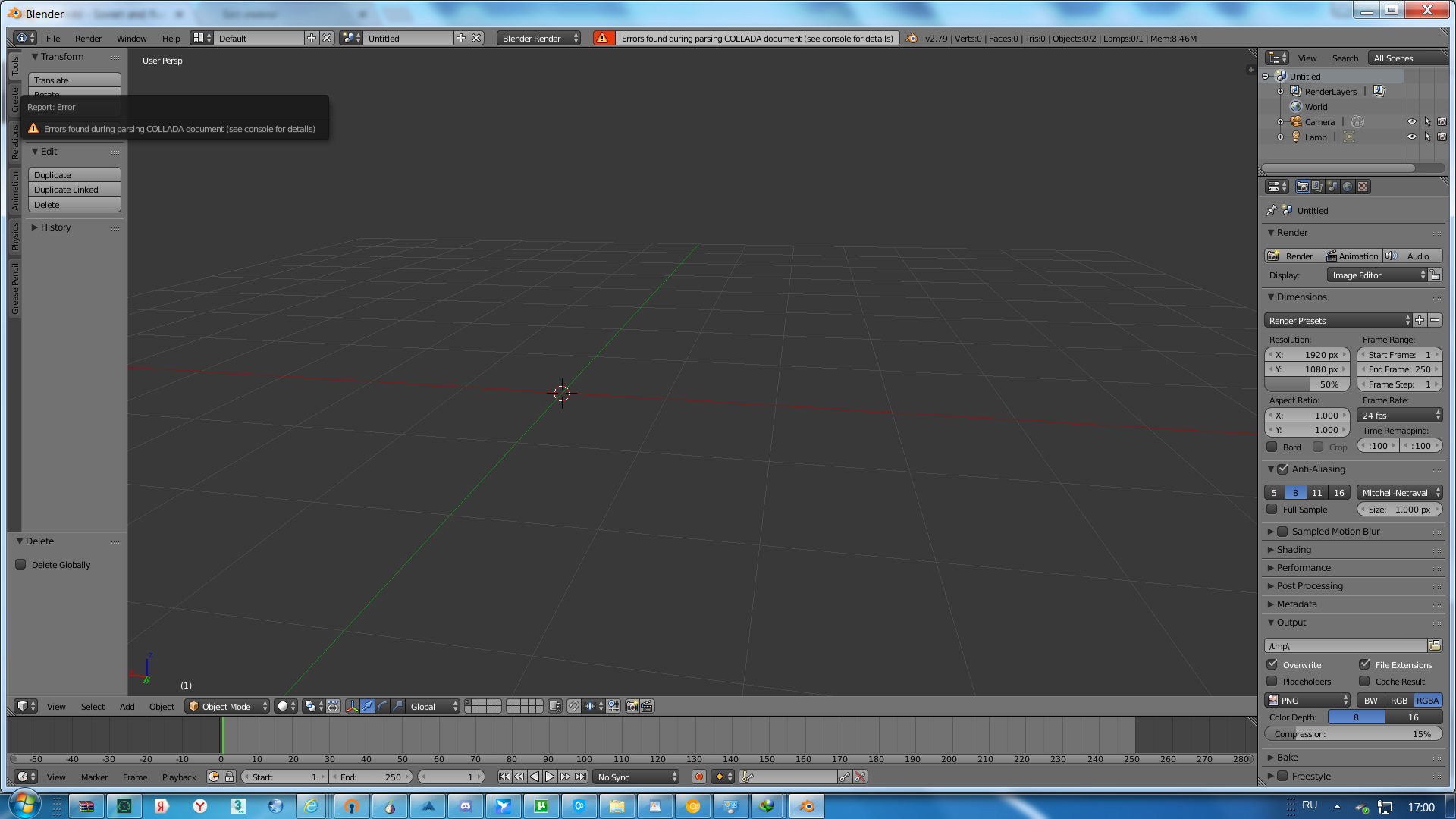Enable the Cache Result checkbox
The height and width of the screenshot is (819, 1456).
[x=1364, y=681]
